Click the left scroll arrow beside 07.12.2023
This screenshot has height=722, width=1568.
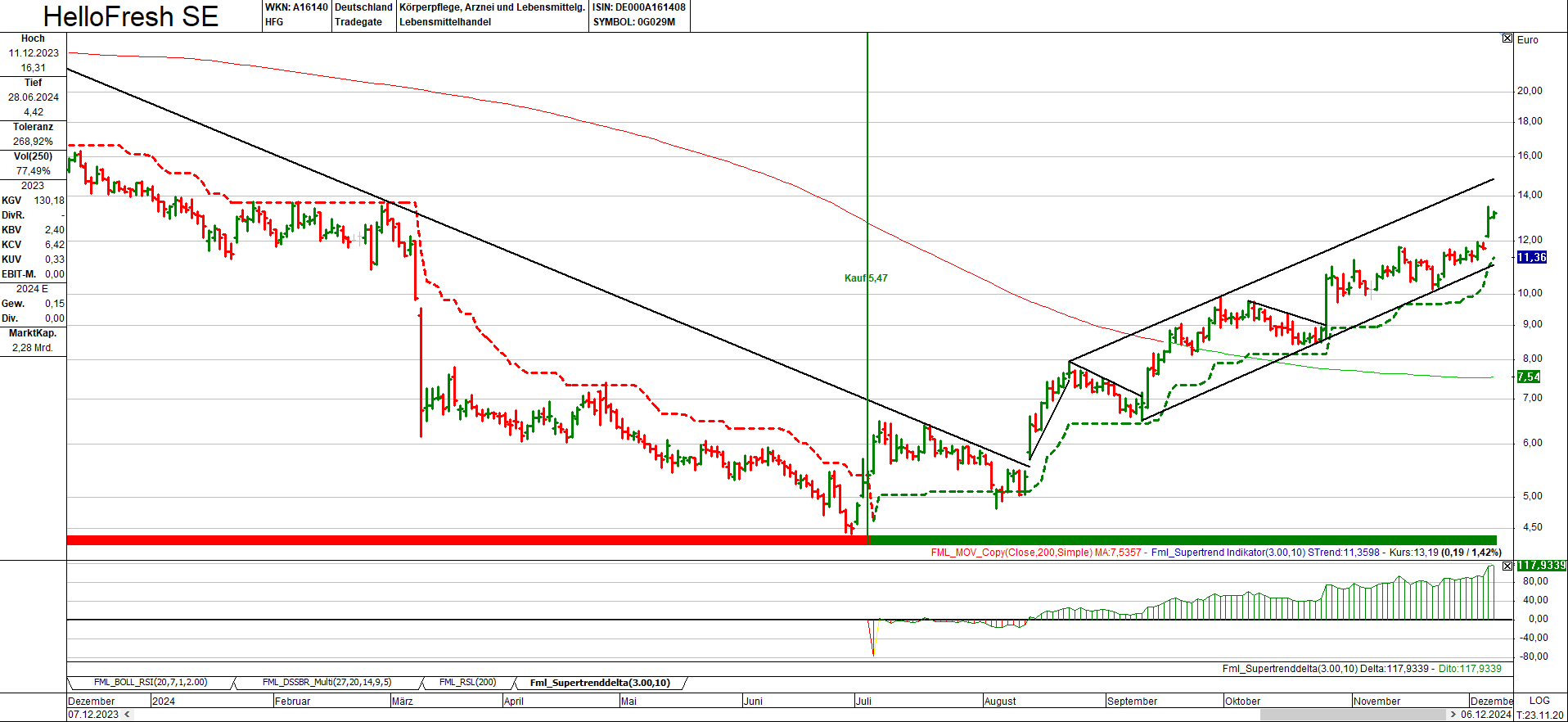pos(127,715)
